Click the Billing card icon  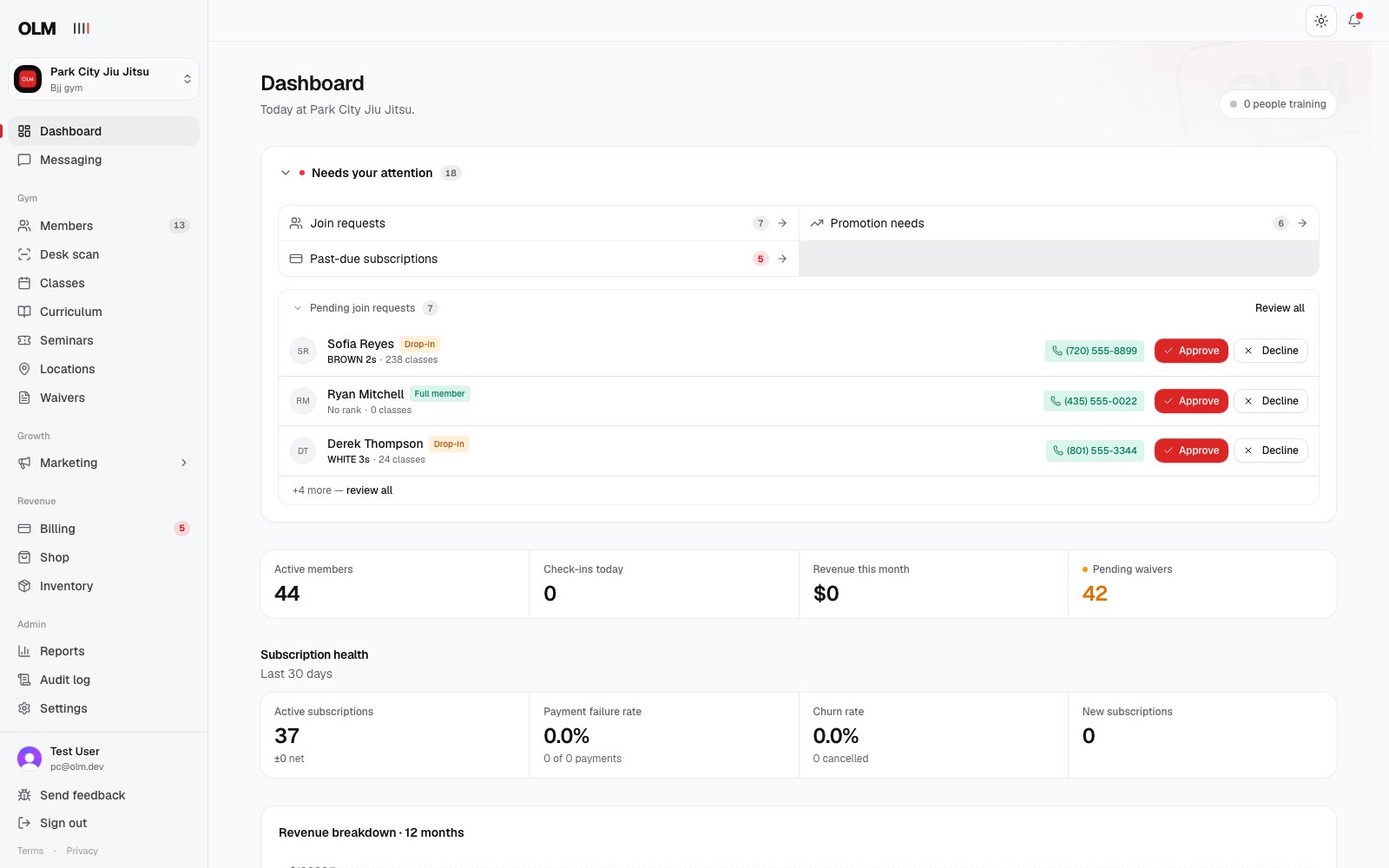click(x=24, y=529)
